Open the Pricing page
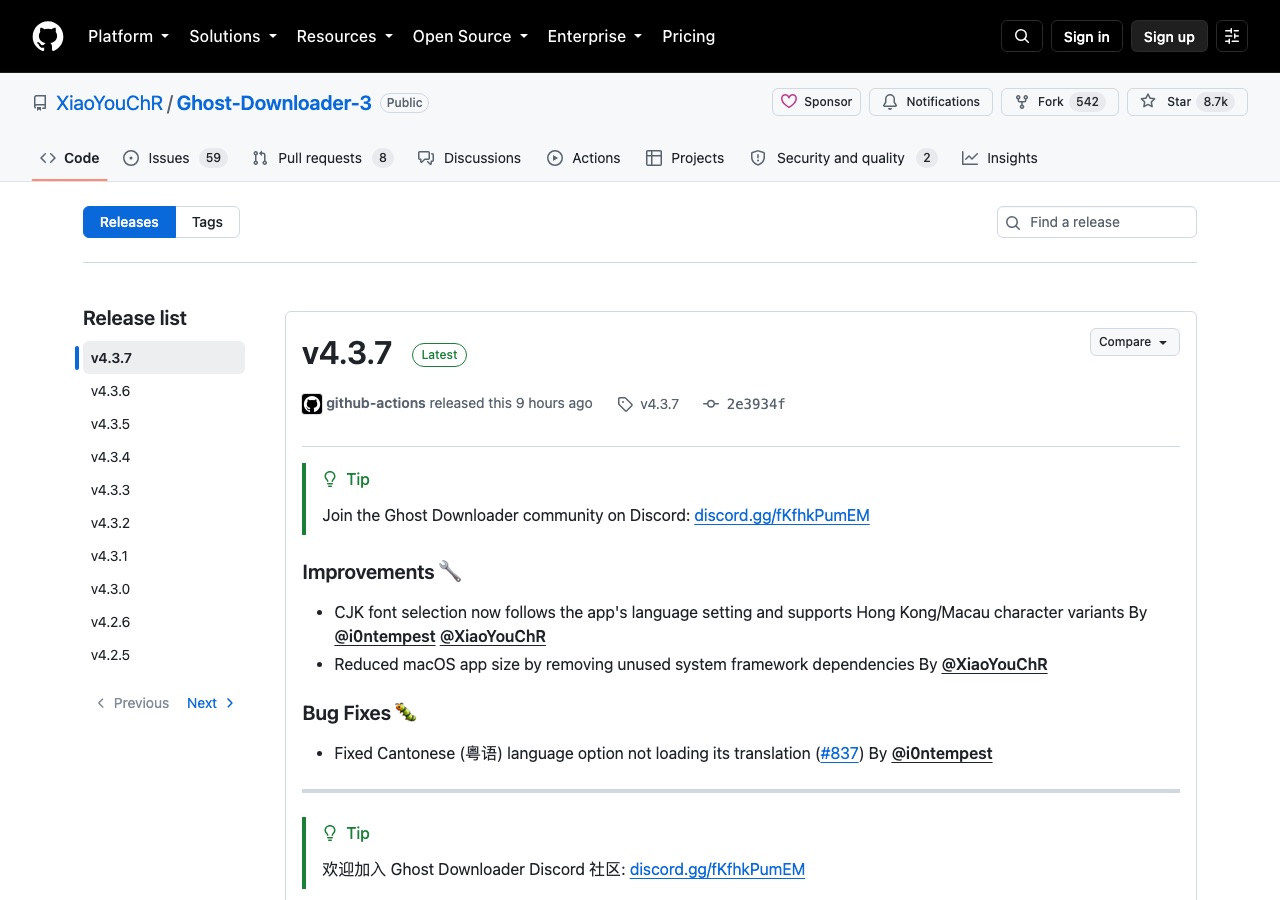The height and width of the screenshot is (900, 1280). click(689, 36)
